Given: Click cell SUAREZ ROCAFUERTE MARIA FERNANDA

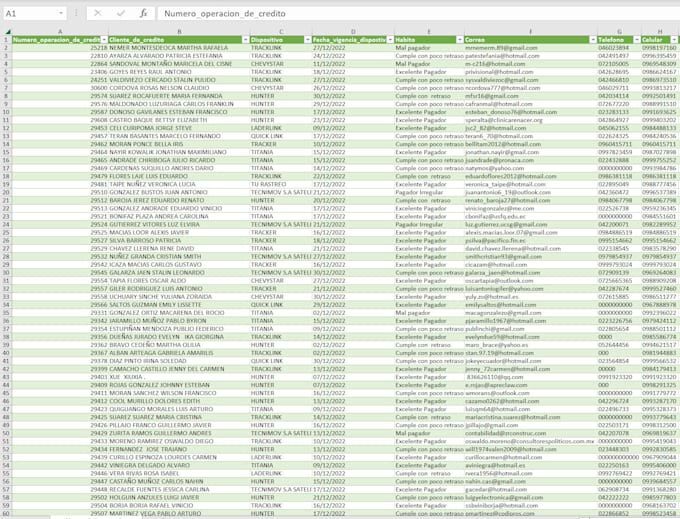Looking at the screenshot, I should pyautogui.click(x=179, y=96).
